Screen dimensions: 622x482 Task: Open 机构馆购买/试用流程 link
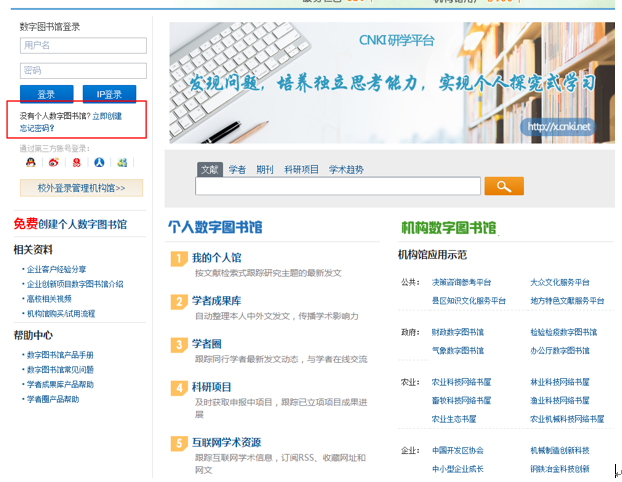(61, 313)
